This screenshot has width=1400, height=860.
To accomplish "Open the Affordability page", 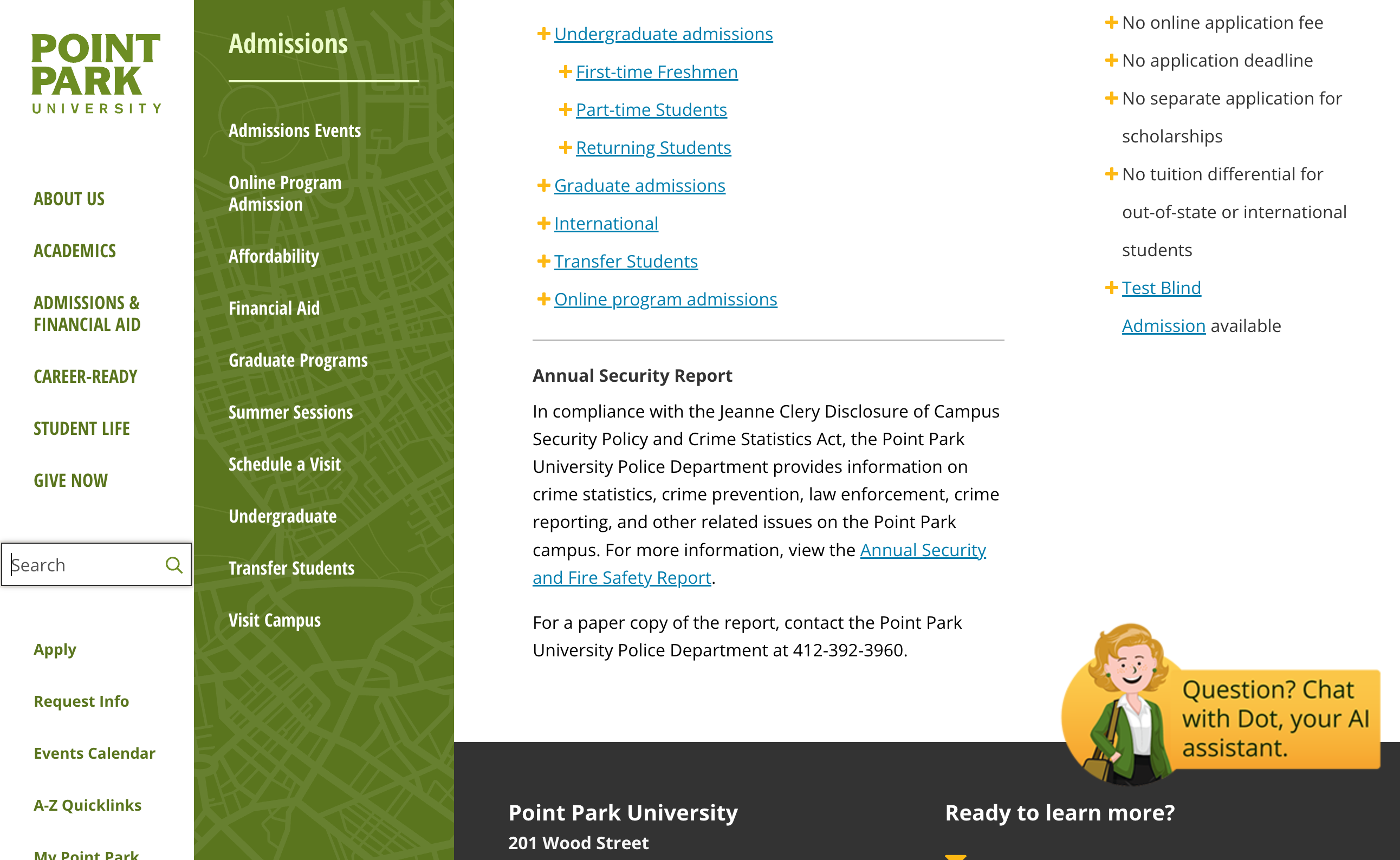I will [274, 257].
